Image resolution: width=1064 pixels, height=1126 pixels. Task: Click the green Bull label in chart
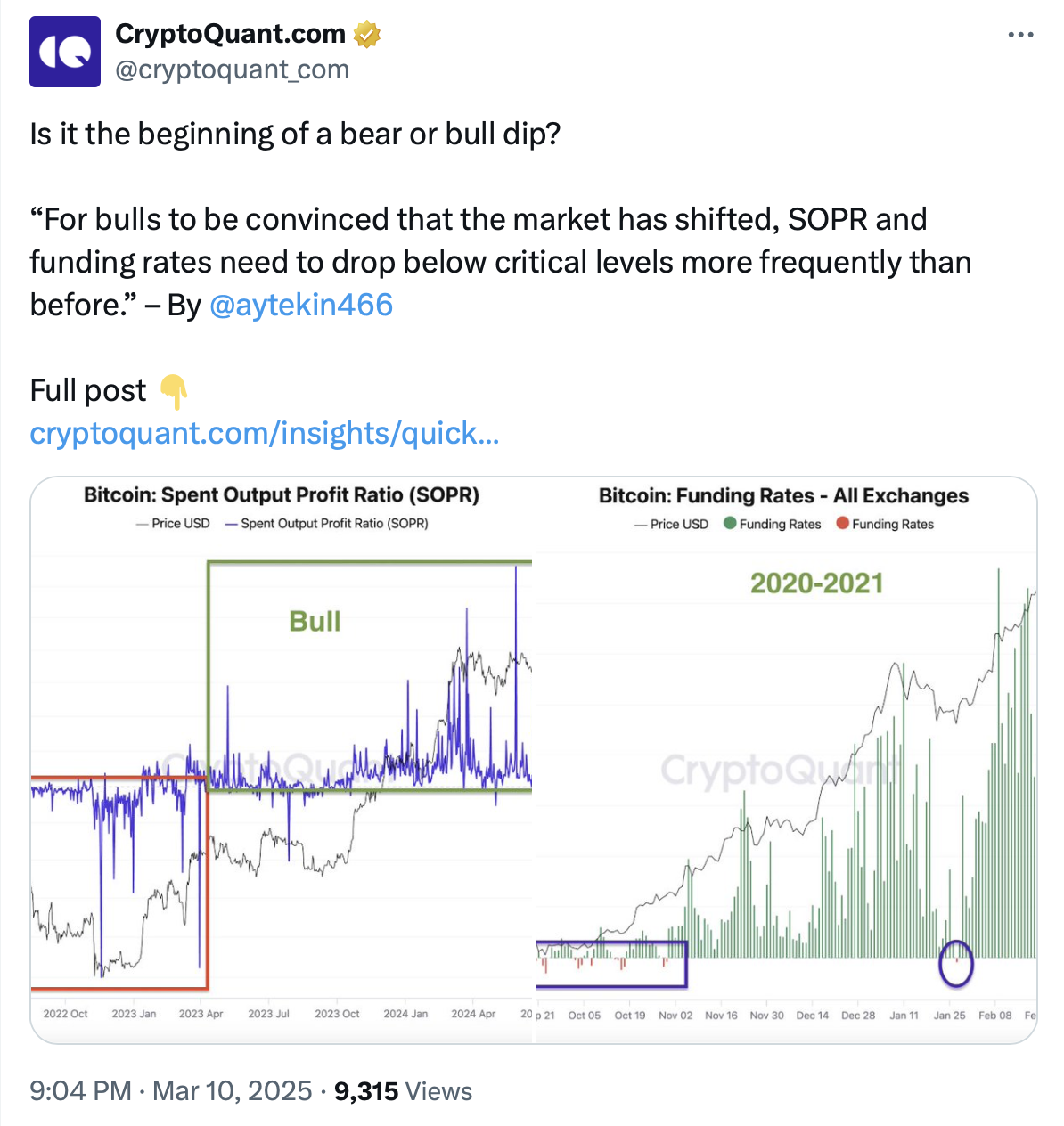coord(315,621)
